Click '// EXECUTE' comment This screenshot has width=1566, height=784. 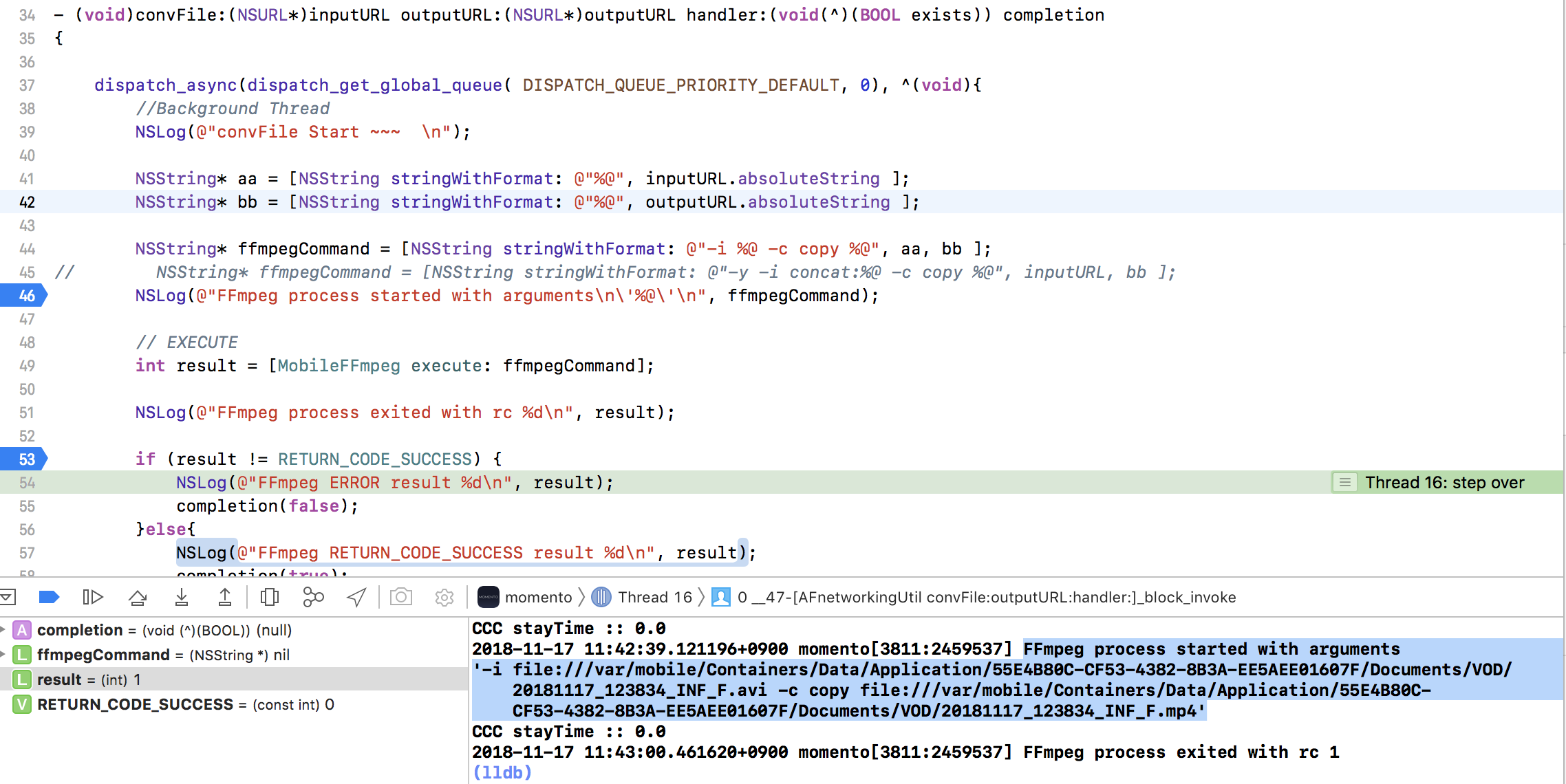point(186,342)
